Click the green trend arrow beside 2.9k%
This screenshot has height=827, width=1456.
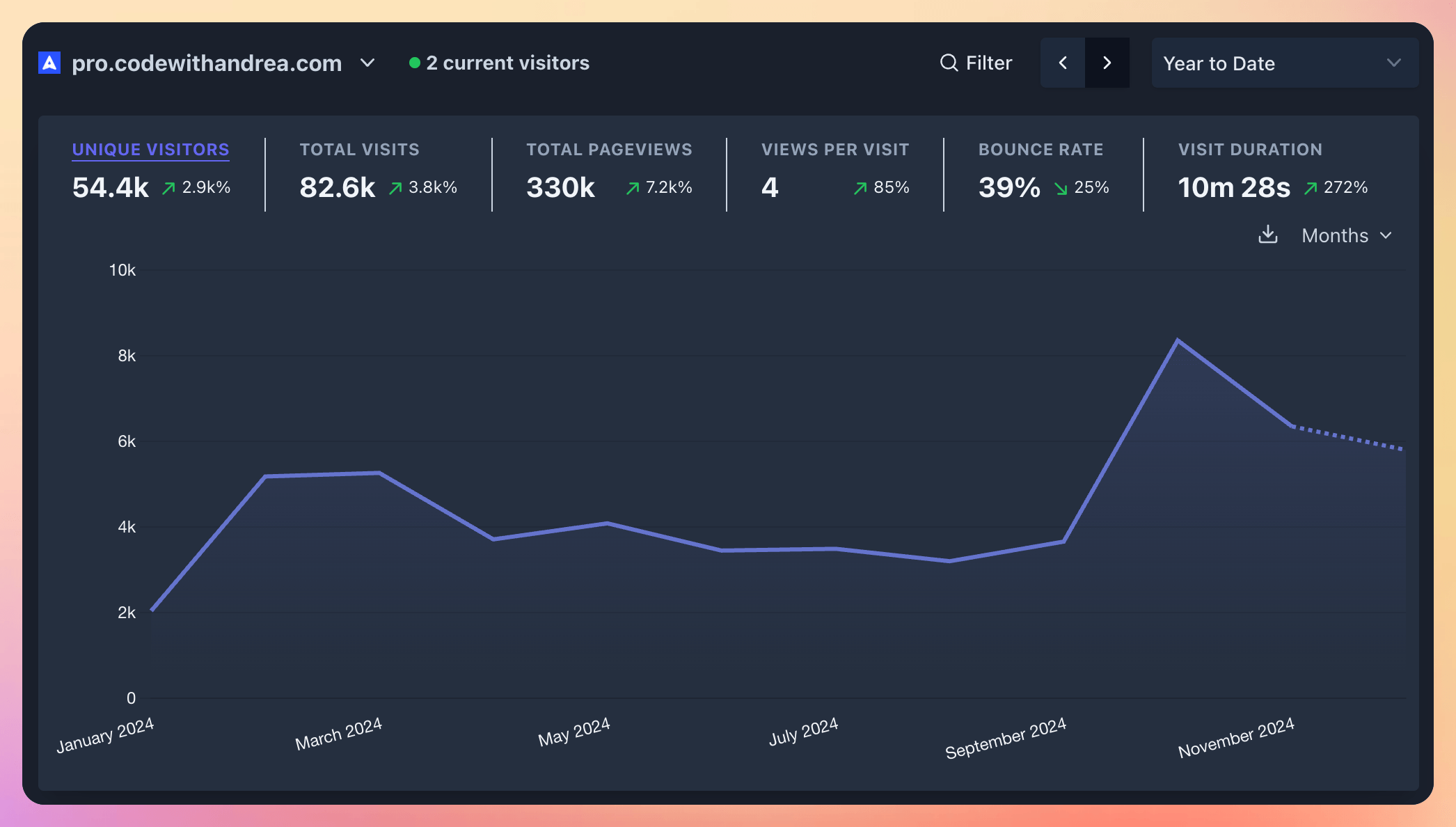[x=168, y=187]
